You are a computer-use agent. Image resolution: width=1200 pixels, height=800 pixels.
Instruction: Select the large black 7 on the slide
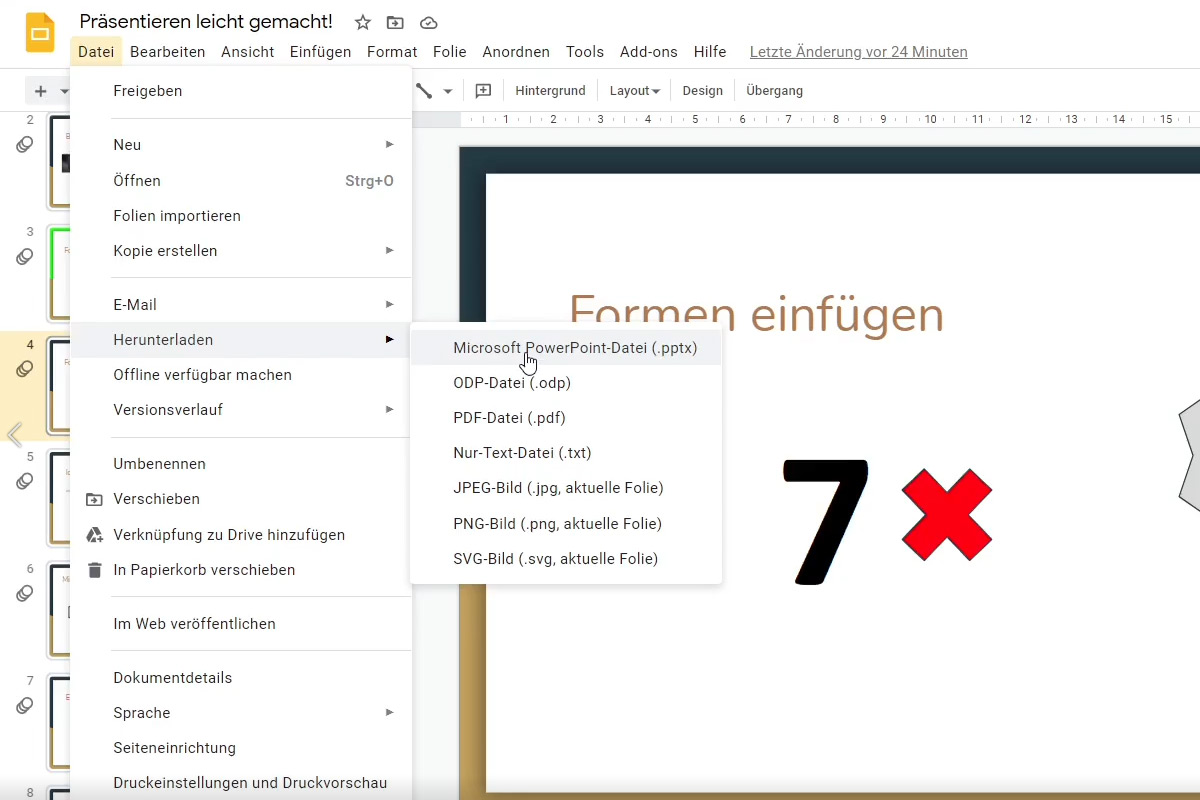(x=826, y=520)
